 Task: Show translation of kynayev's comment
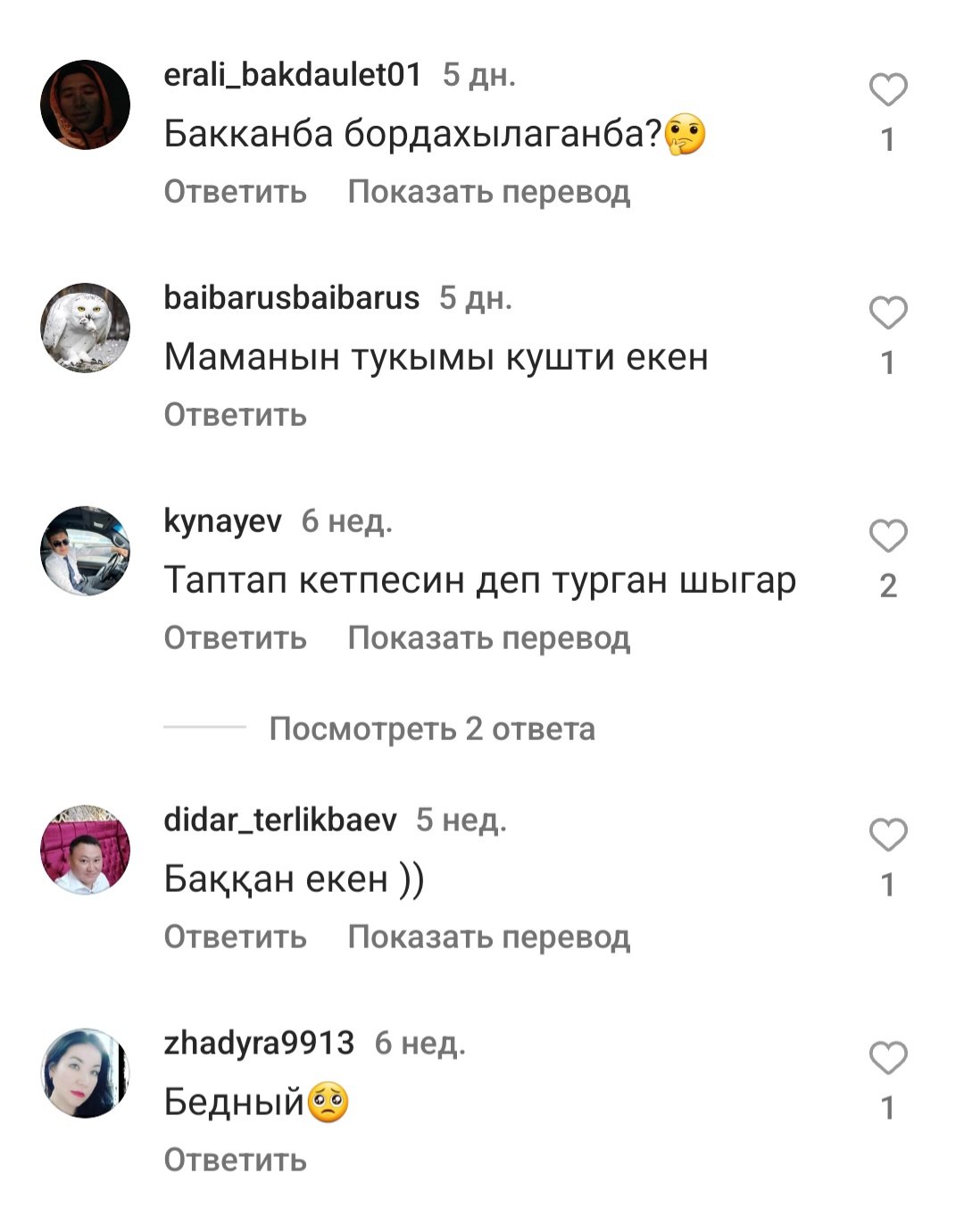[x=489, y=638]
